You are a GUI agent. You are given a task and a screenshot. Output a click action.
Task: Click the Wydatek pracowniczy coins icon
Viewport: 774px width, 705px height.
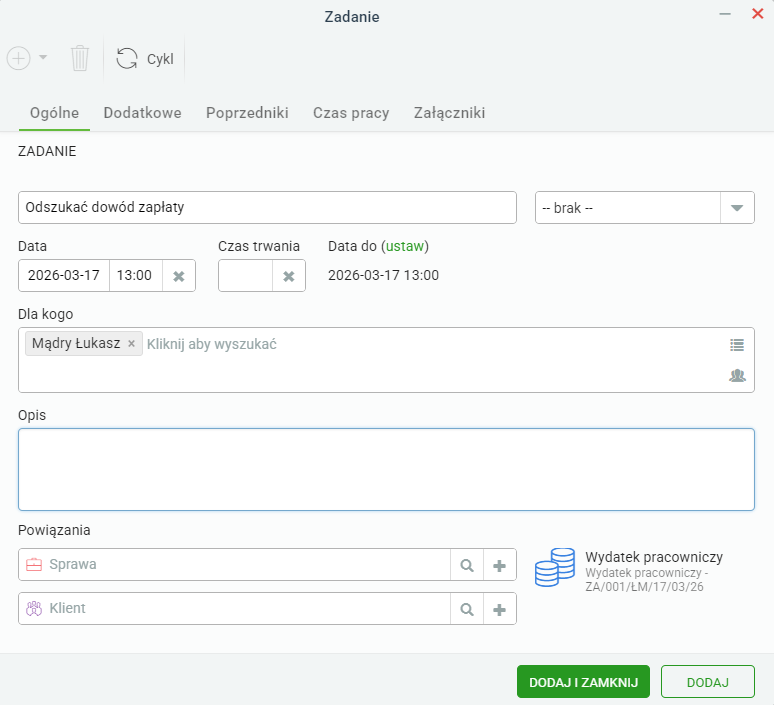pos(555,567)
